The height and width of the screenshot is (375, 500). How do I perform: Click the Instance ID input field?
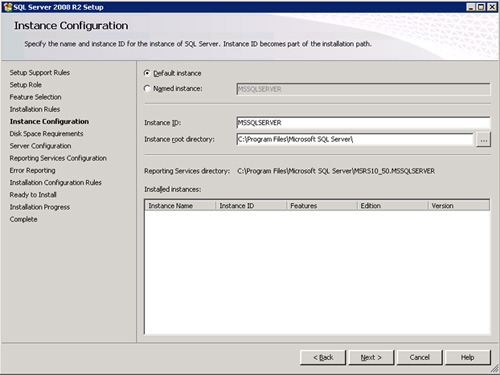click(363, 123)
